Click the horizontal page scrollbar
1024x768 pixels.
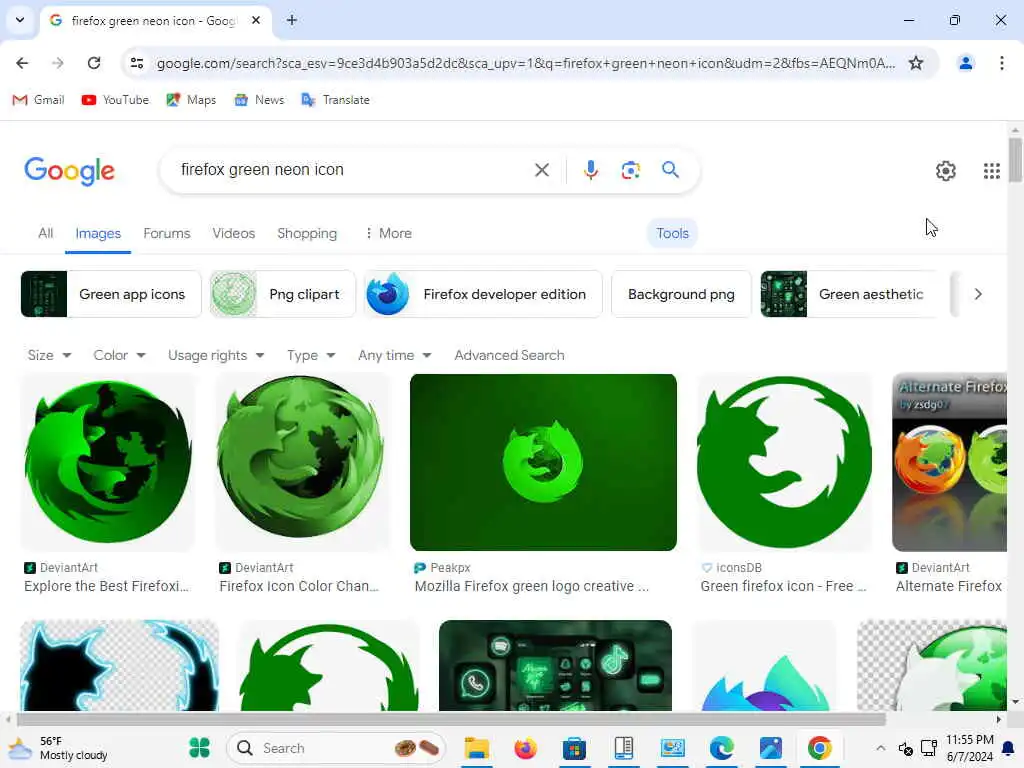tap(451, 720)
